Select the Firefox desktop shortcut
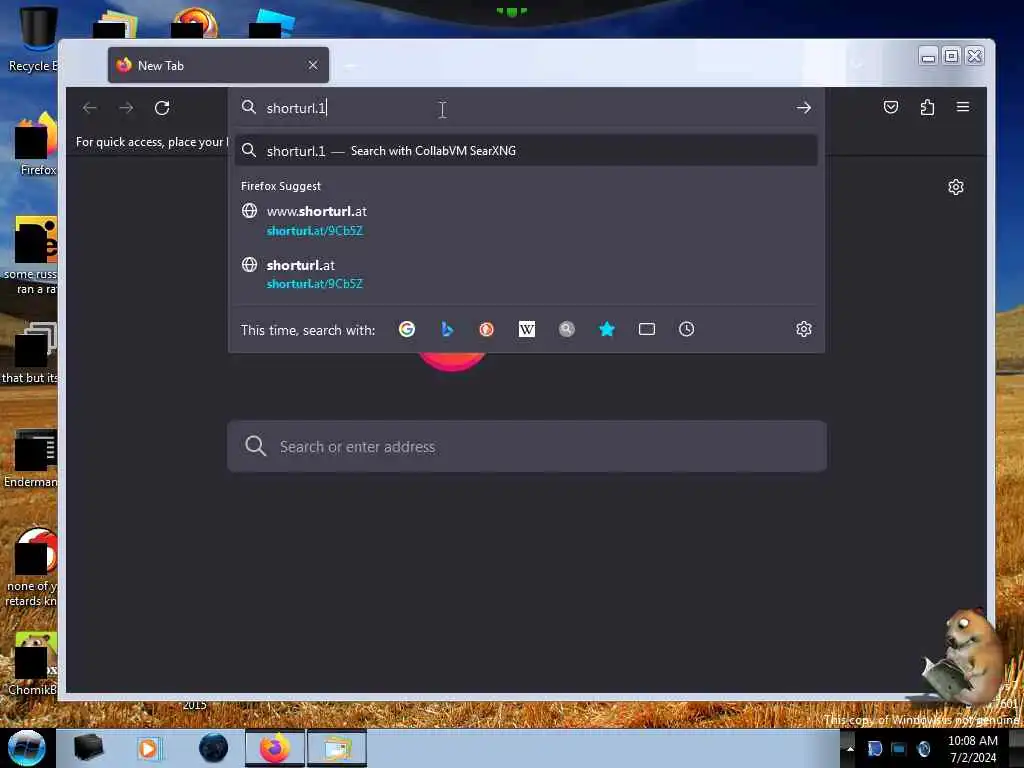1024x768 pixels. (36, 145)
